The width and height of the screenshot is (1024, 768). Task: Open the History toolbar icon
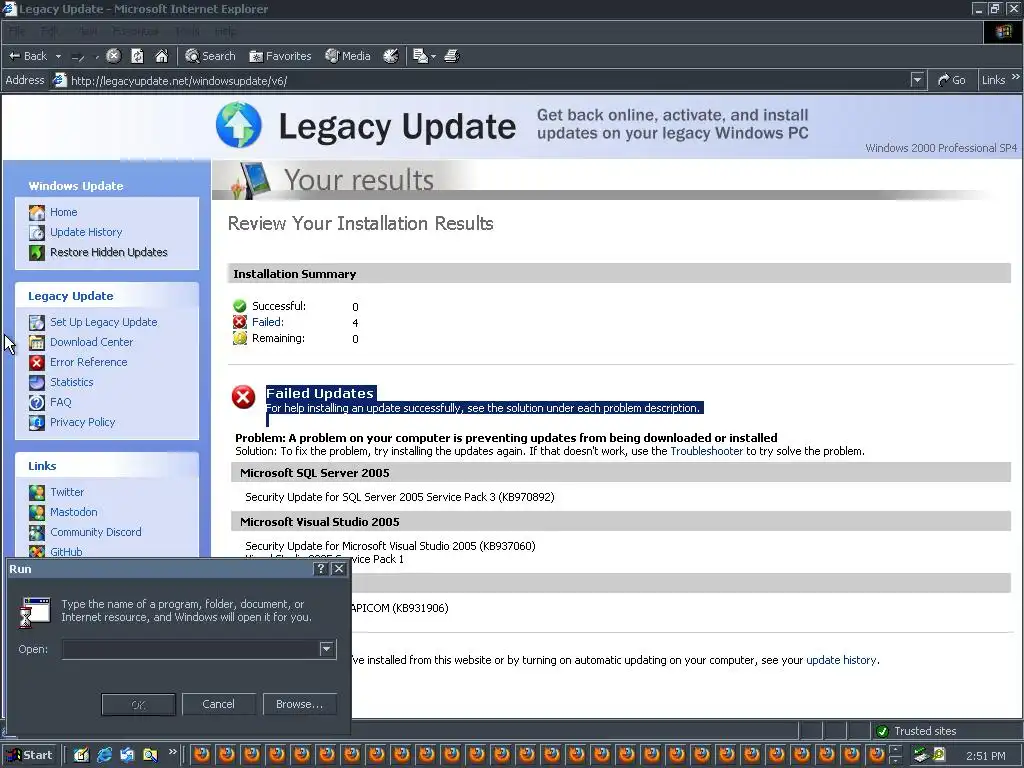(391, 56)
